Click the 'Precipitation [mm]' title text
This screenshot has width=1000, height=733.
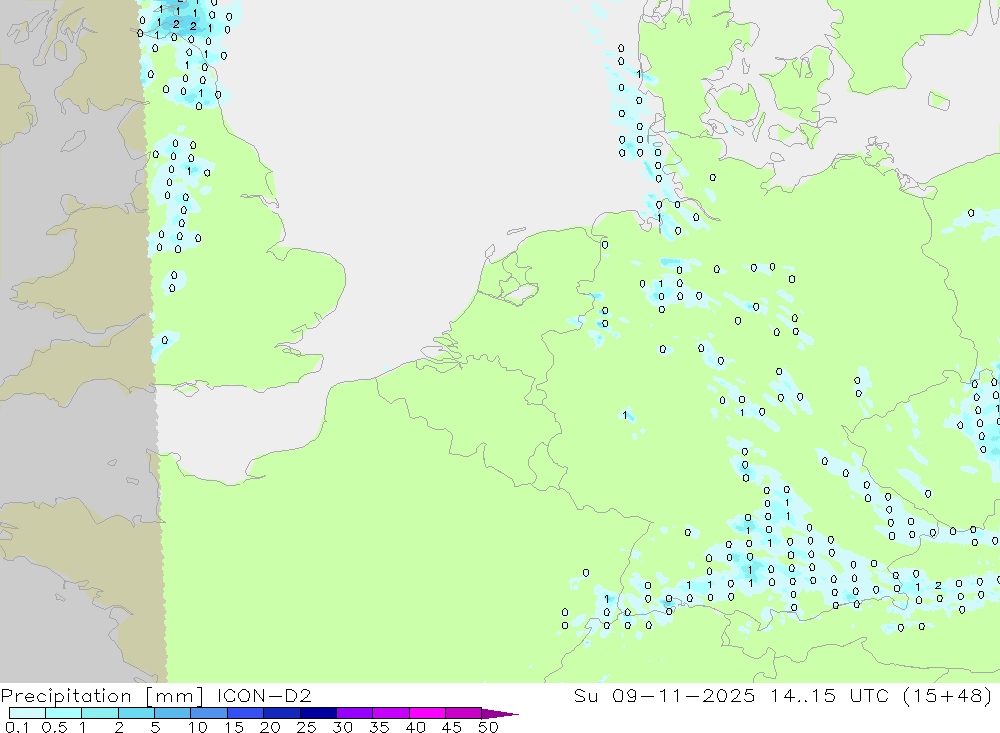coord(102,695)
